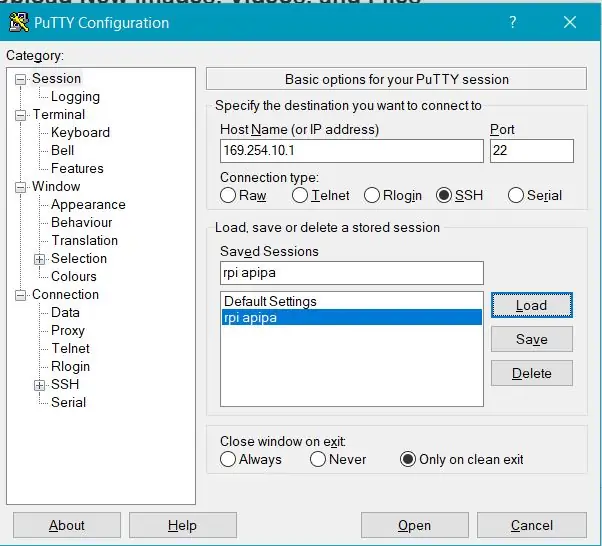Select the Telnet connection type radio button

pyautogui.click(x=299, y=195)
